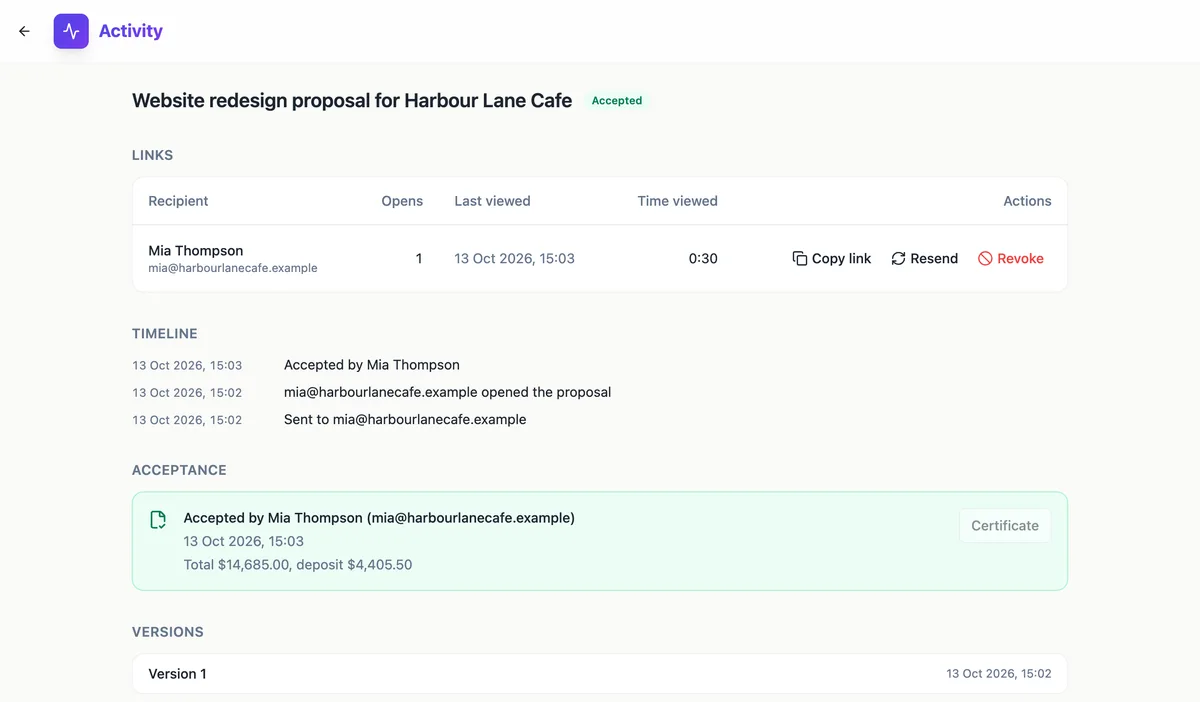Click the signed document icon in Acceptance
The height and width of the screenshot is (702, 1200).
158,519
